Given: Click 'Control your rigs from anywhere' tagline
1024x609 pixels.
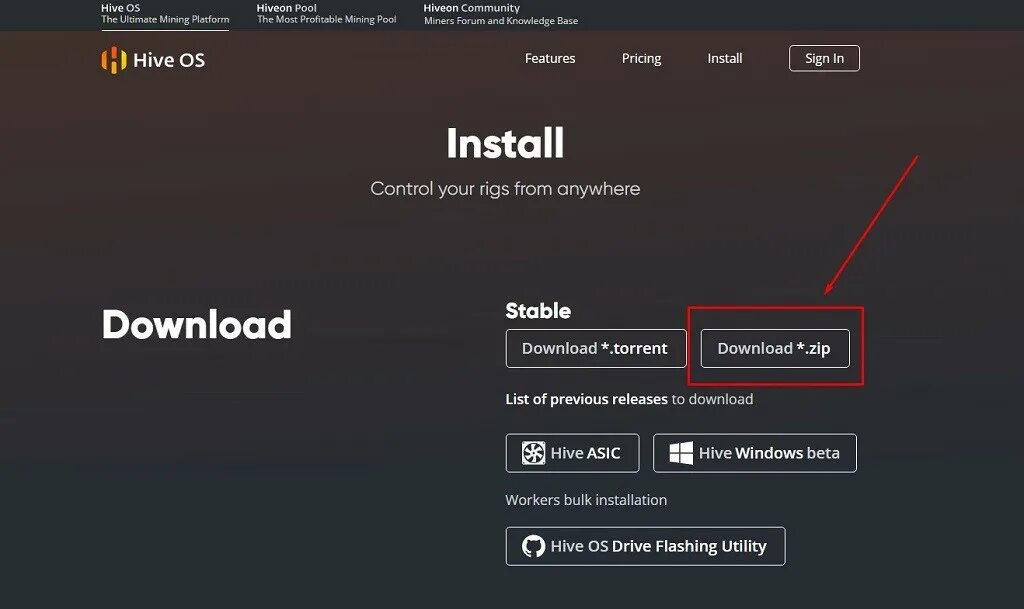Looking at the screenshot, I should coord(505,189).
